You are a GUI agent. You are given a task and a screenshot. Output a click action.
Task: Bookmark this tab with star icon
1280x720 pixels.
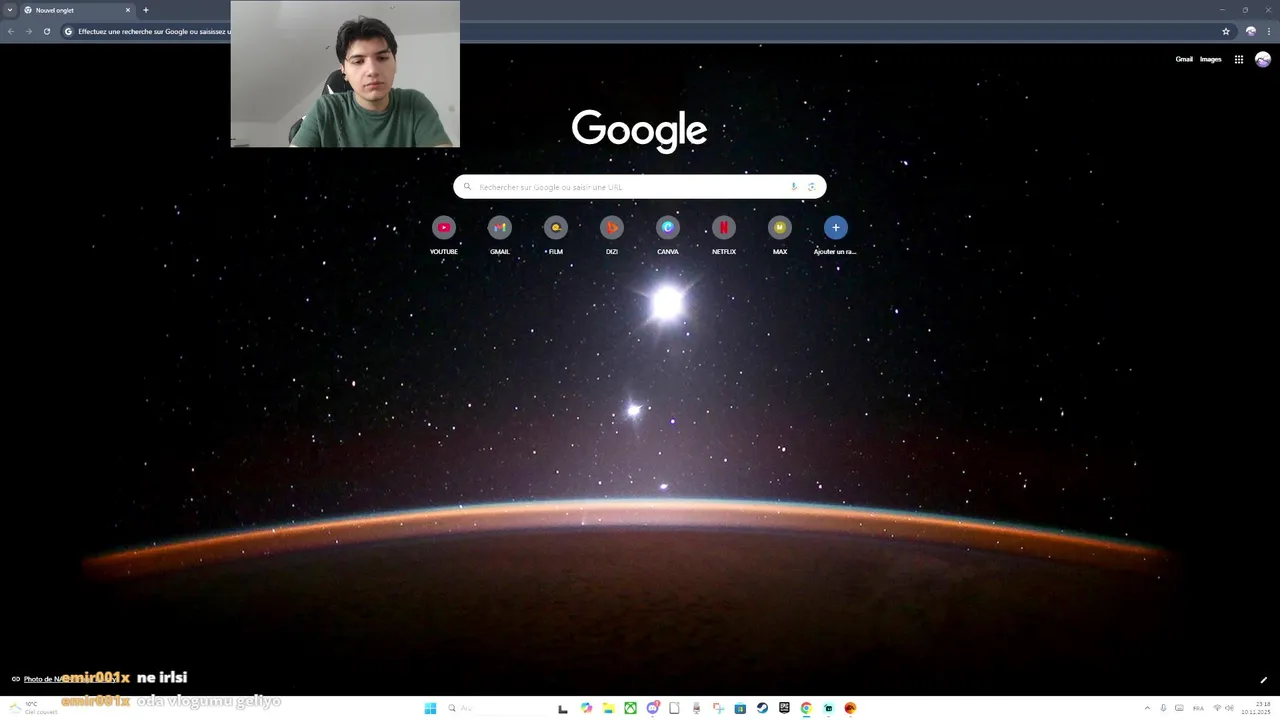[x=1226, y=31]
